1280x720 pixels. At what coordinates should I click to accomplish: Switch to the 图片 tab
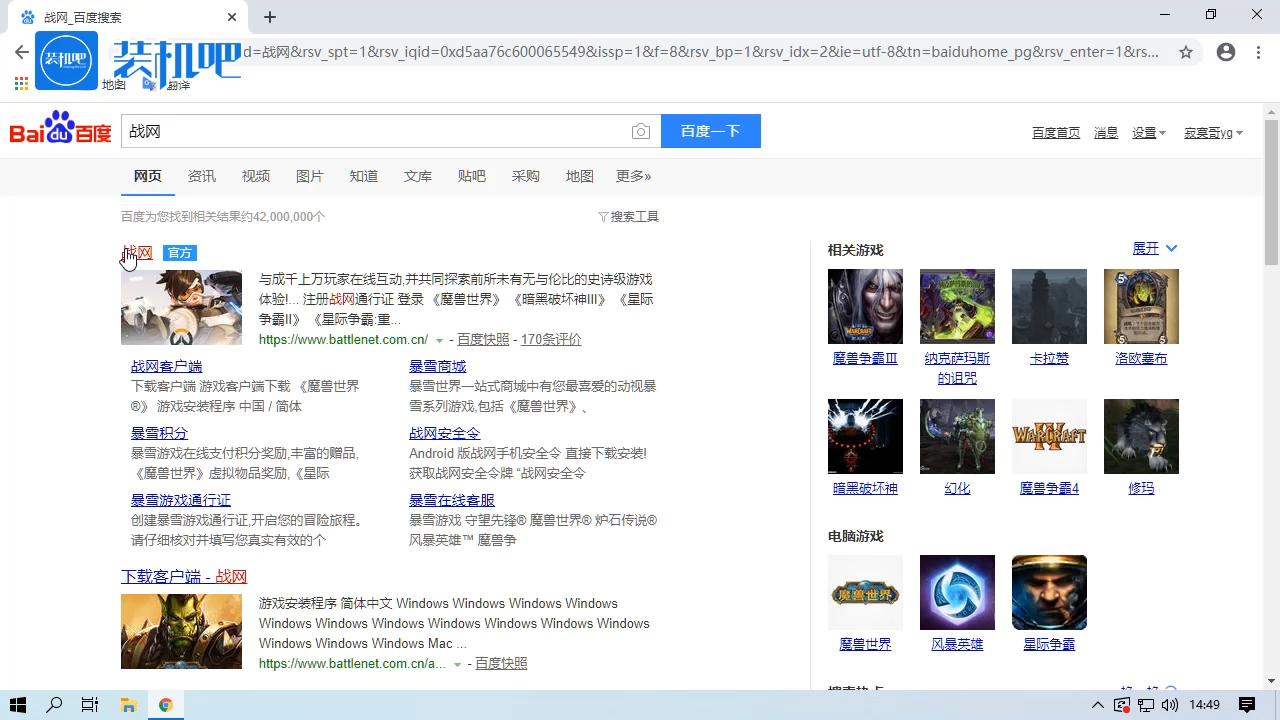[309, 176]
